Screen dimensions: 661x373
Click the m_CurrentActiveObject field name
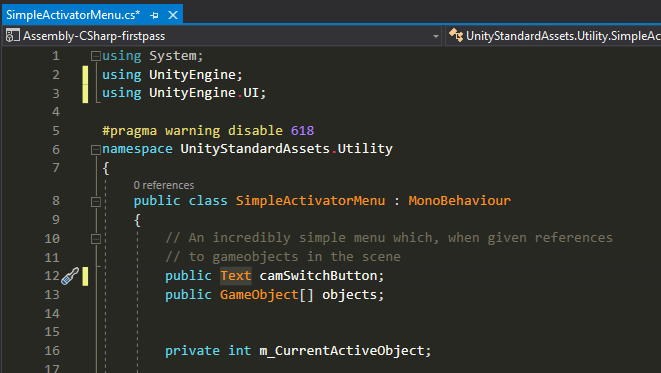[341, 351]
